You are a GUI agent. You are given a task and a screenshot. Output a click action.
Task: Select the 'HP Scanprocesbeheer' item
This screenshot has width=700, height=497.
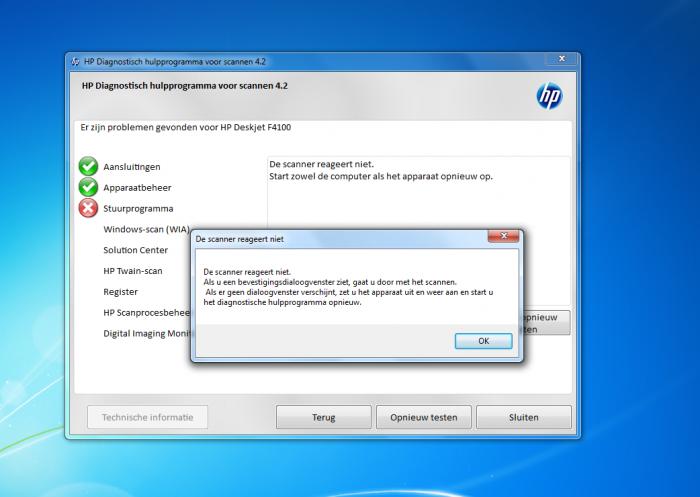click(146, 313)
